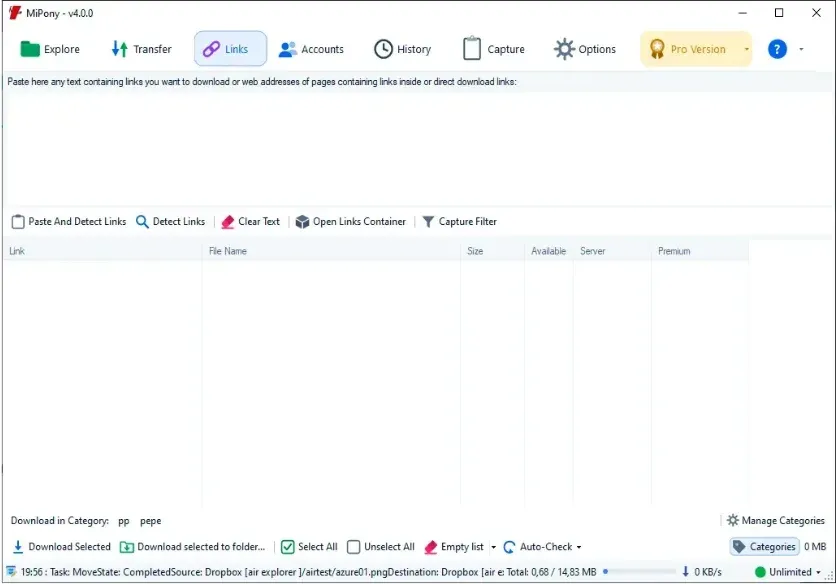Click the transfer progress bar in status bar

639,572
